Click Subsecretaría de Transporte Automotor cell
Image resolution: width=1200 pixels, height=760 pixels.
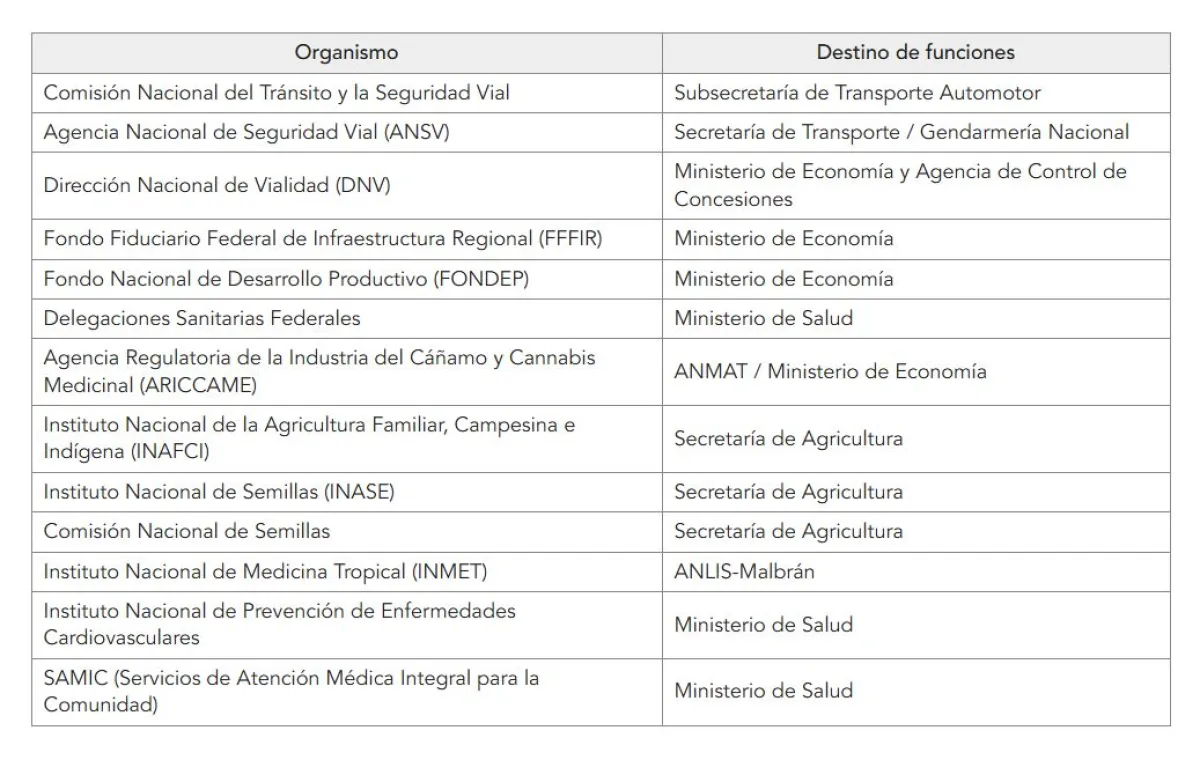[857, 93]
